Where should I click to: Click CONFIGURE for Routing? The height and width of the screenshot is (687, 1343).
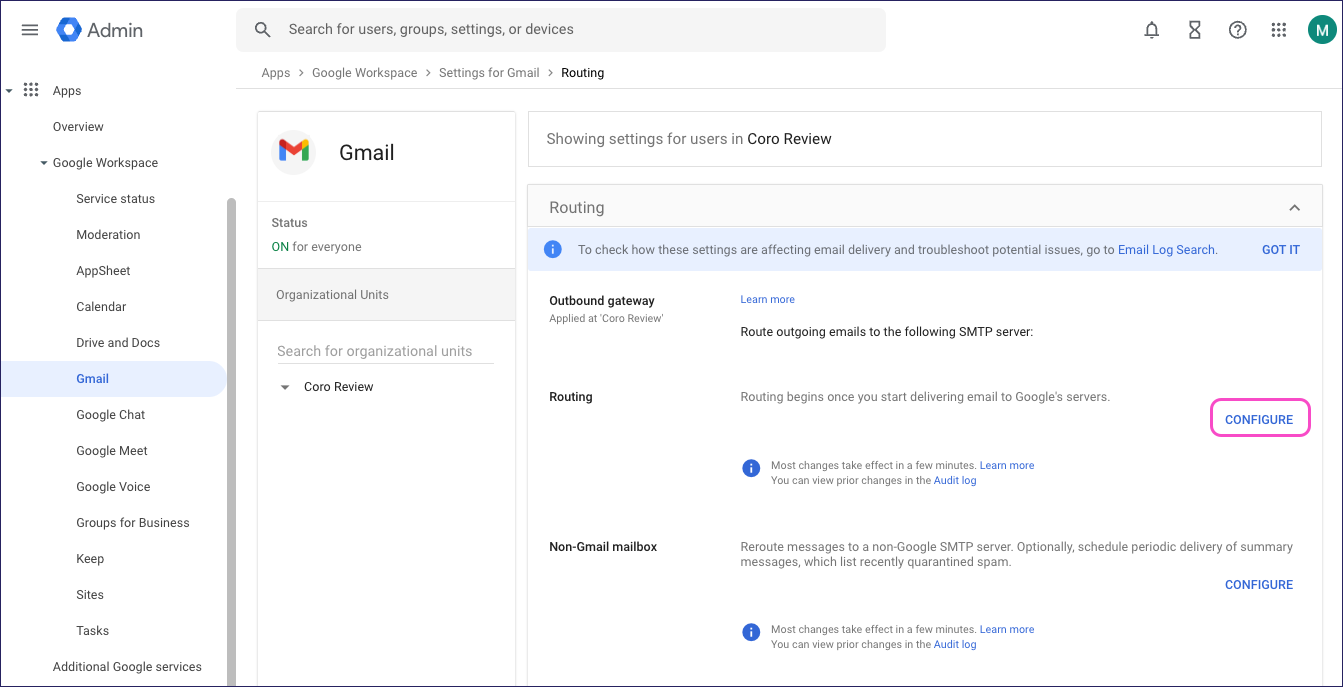1259,420
